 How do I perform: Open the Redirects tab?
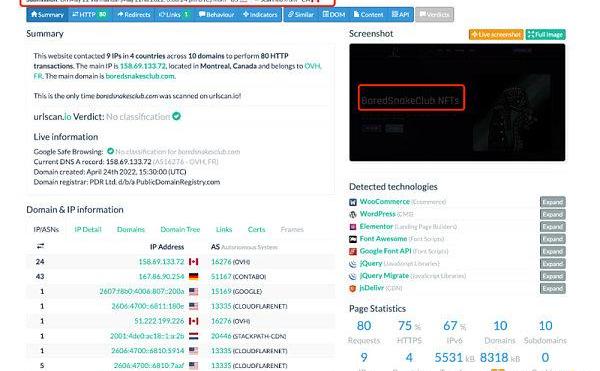[134, 15]
